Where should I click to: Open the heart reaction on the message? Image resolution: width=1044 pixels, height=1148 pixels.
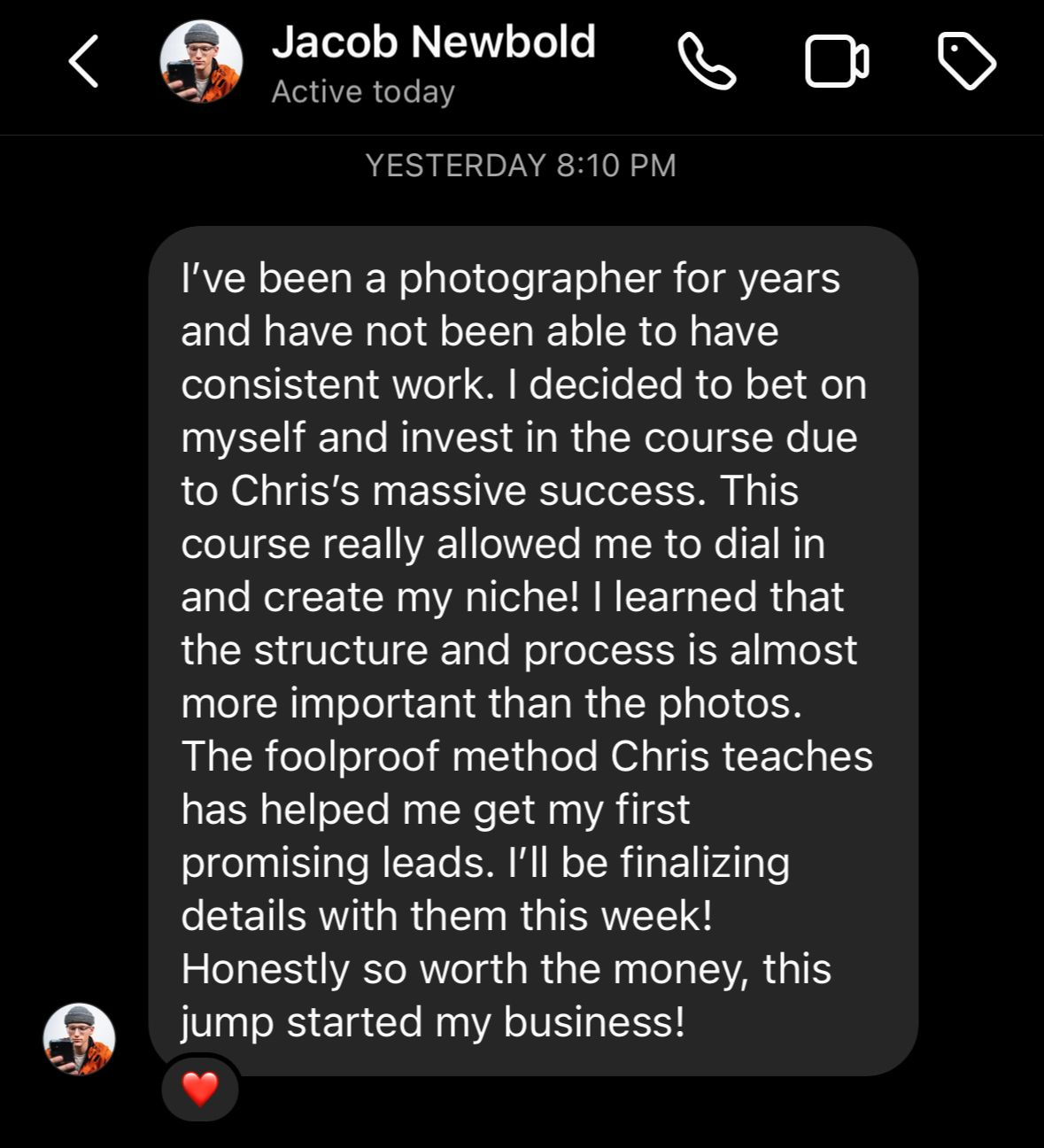coord(200,1089)
